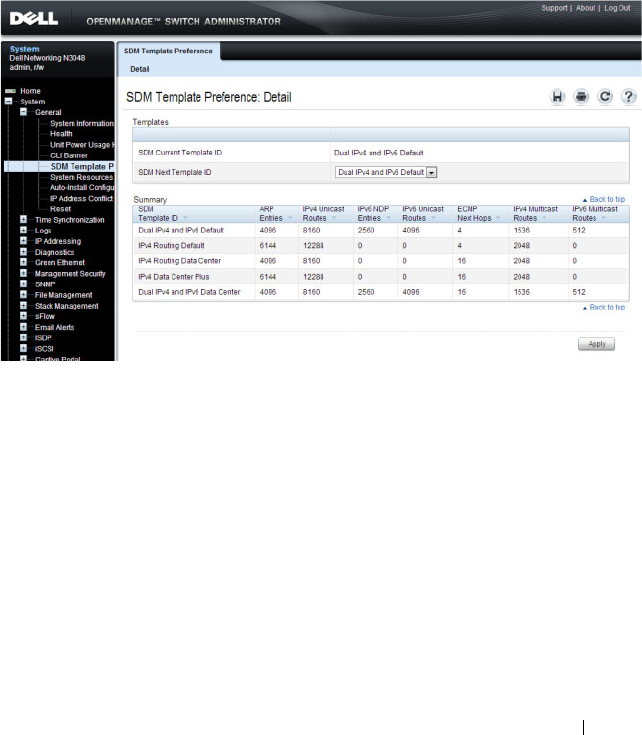Select the Detail sub-tab
Screen dimensions: 642x735
(140, 69)
